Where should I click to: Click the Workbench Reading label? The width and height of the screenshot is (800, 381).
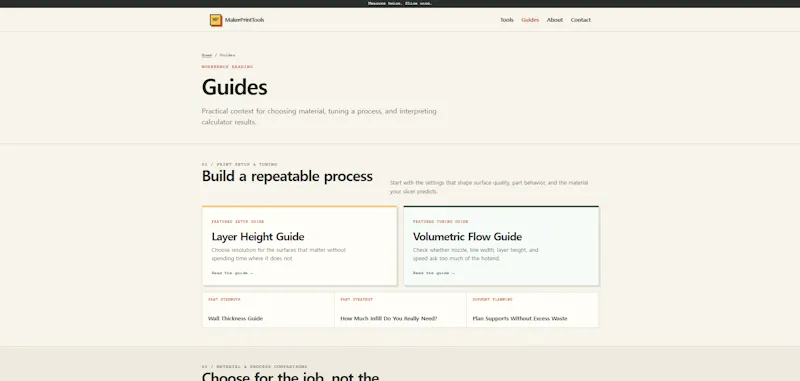coord(227,67)
